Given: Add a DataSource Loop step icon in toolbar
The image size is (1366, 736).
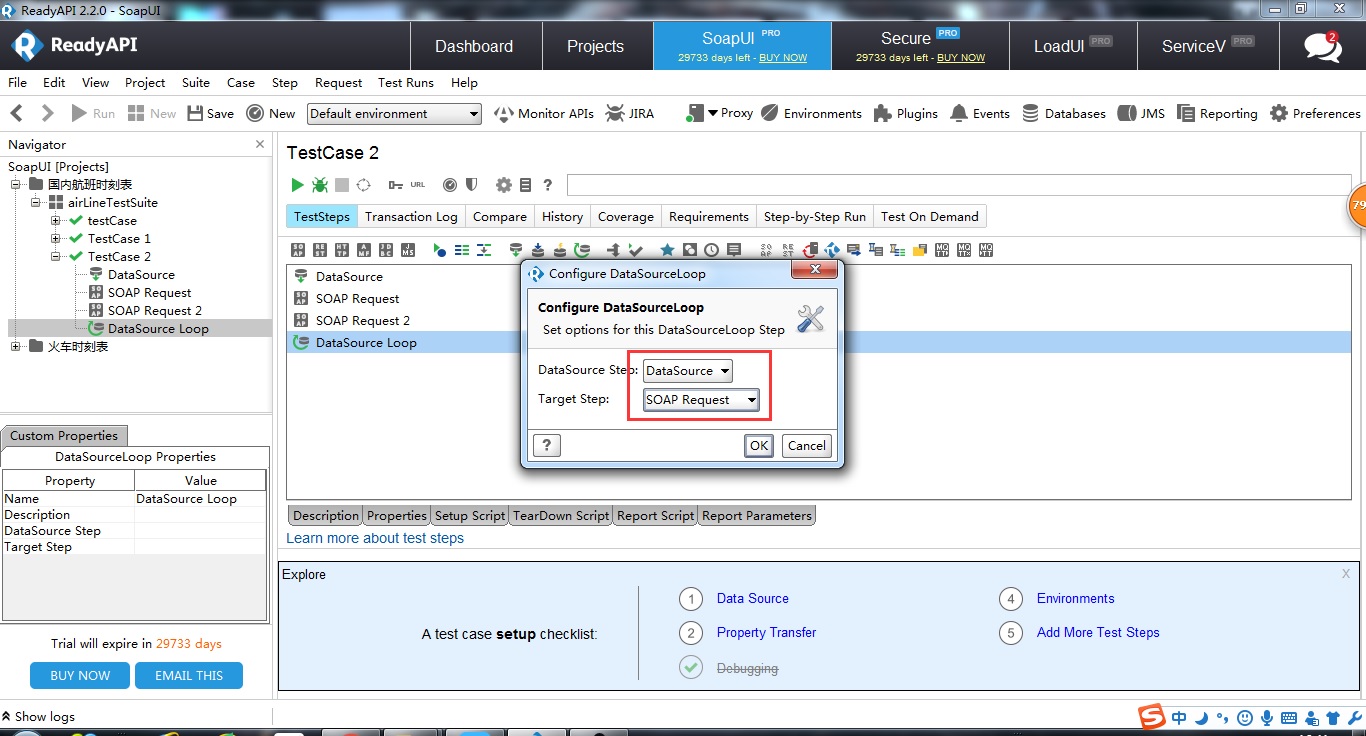Looking at the screenshot, I should coord(582,250).
